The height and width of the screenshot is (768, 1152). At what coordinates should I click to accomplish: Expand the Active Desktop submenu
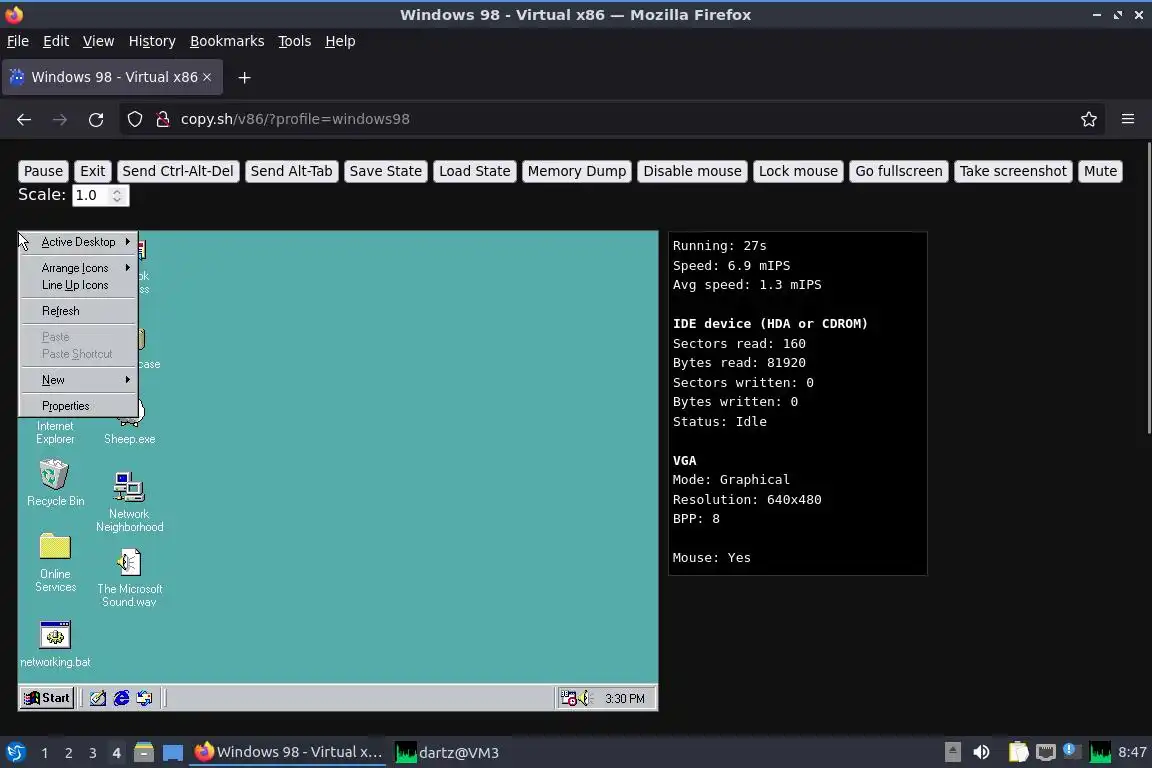click(x=79, y=242)
